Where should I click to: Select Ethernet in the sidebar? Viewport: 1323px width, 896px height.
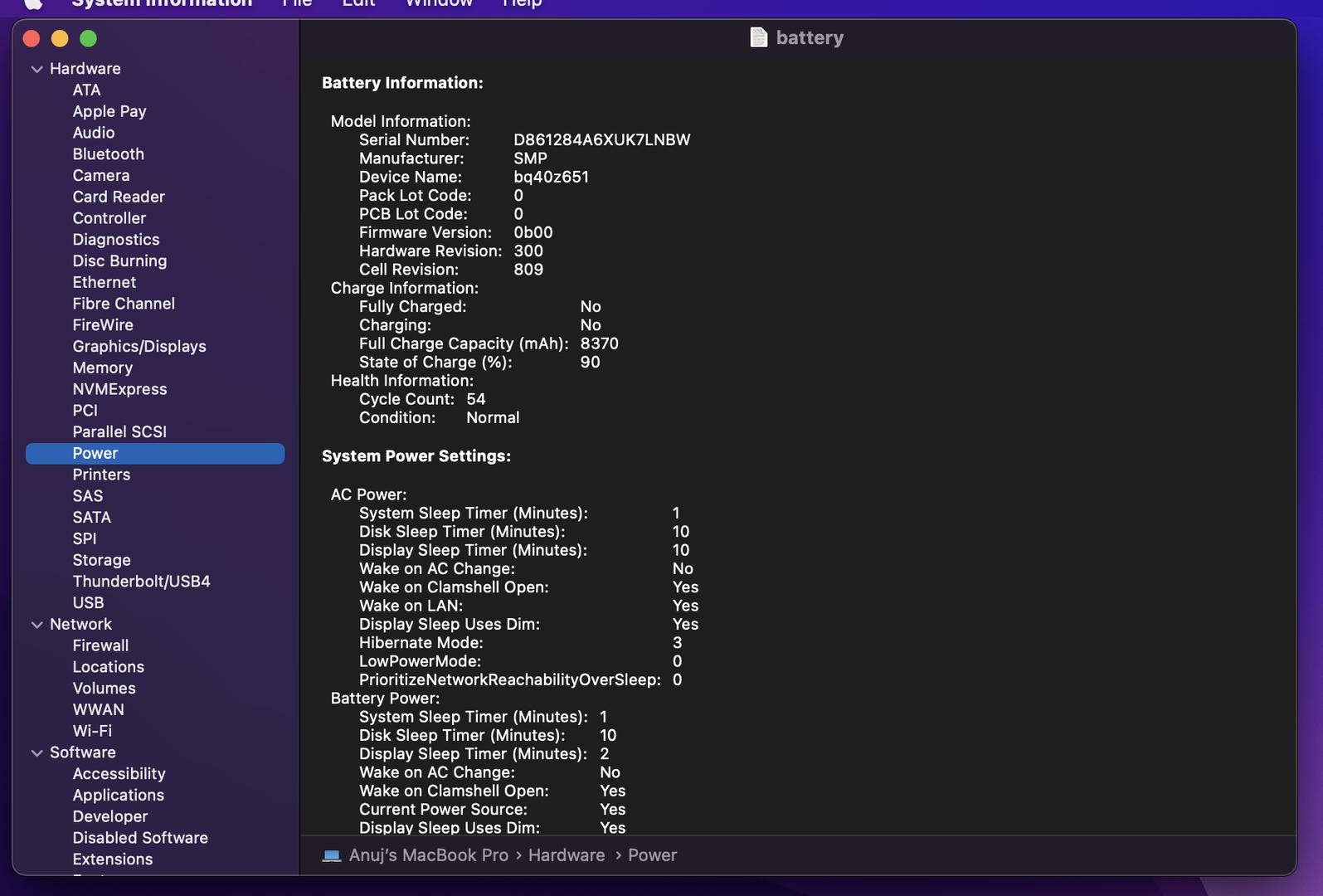point(105,282)
